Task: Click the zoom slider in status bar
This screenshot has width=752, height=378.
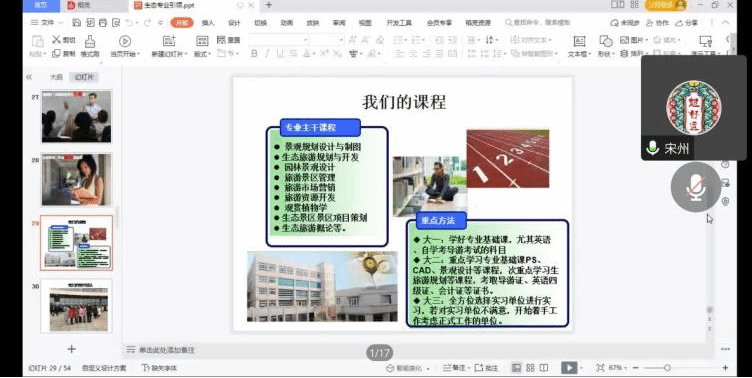Action: pos(680,368)
